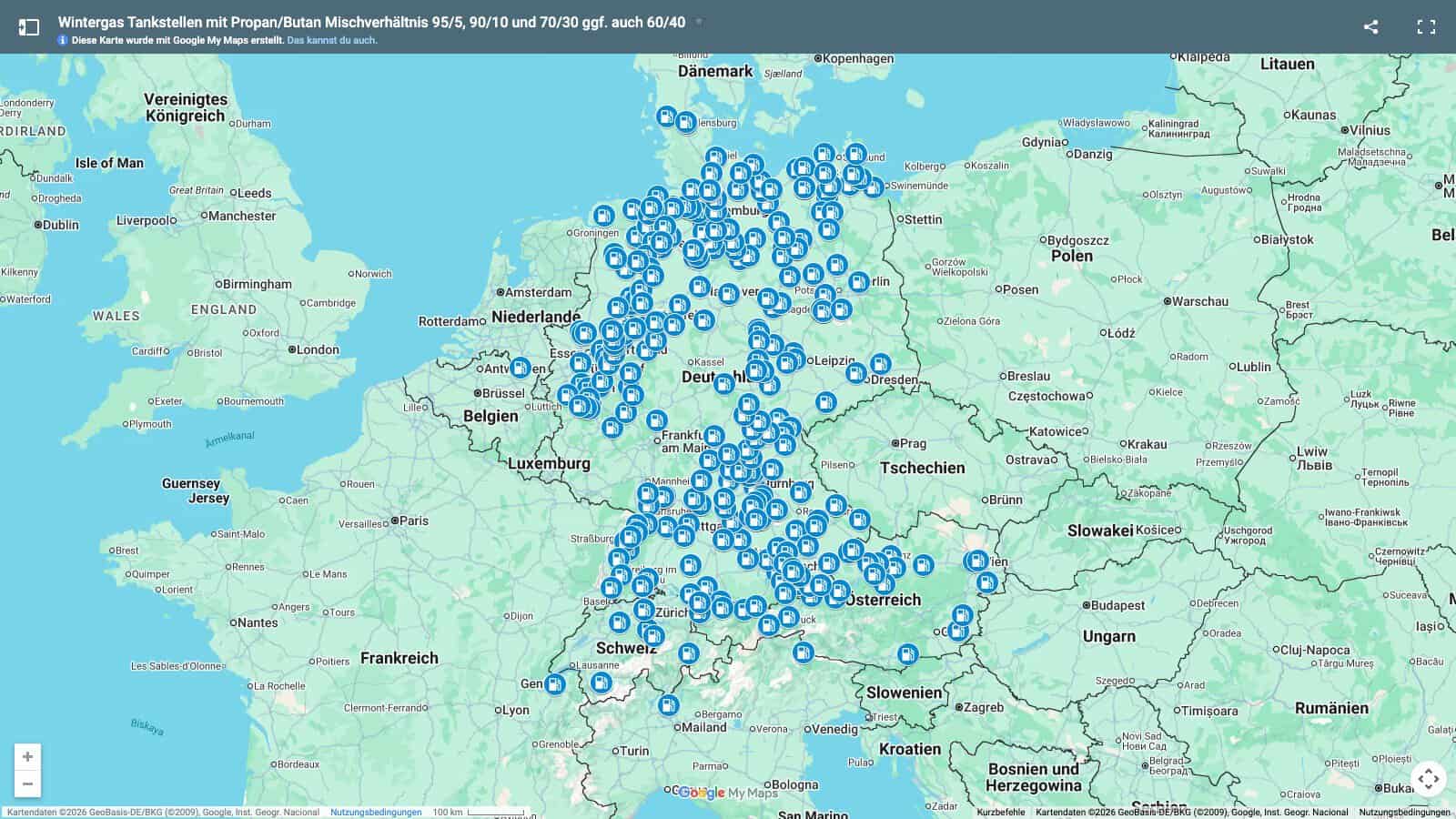Click the blue info icon beside 'Diese Karte'
1456x819 pixels.
63,40
